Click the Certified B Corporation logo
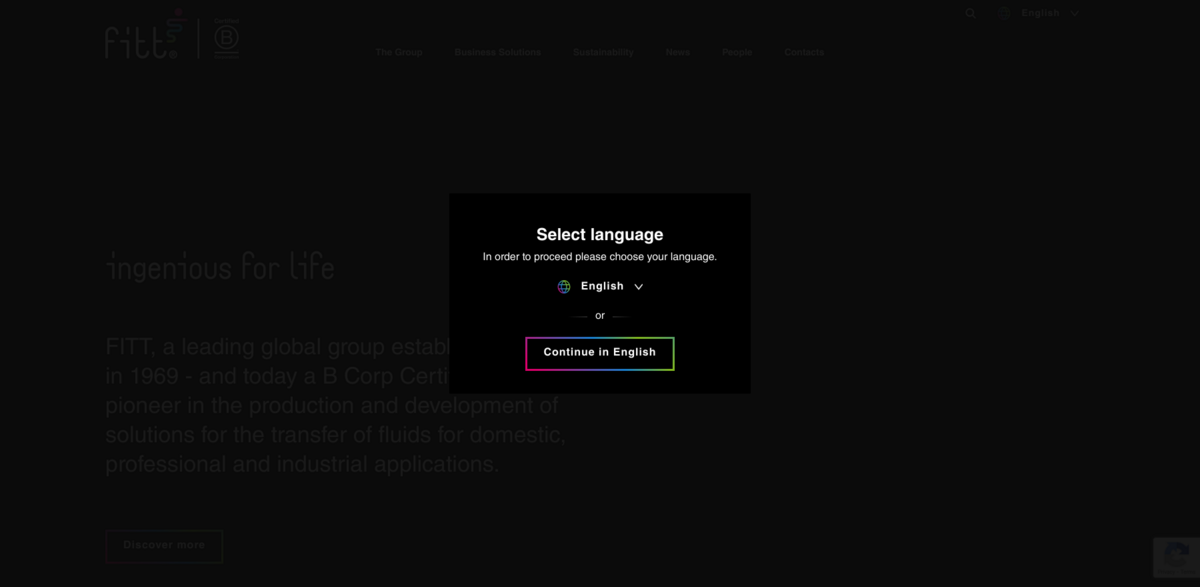This screenshot has width=1200, height=587. (x=226, y=39)
